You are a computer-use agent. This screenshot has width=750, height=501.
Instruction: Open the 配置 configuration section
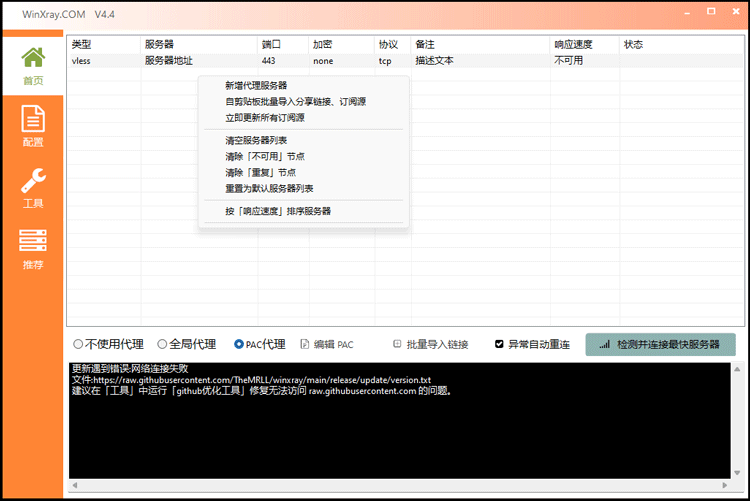(33, 126)
